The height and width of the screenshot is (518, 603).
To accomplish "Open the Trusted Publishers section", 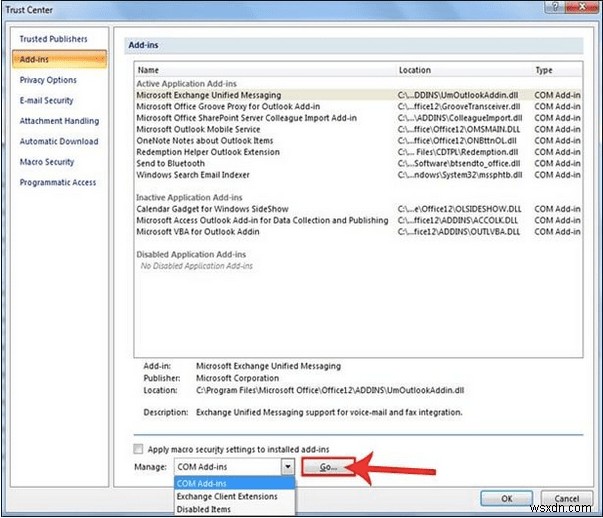I will 53,39.
